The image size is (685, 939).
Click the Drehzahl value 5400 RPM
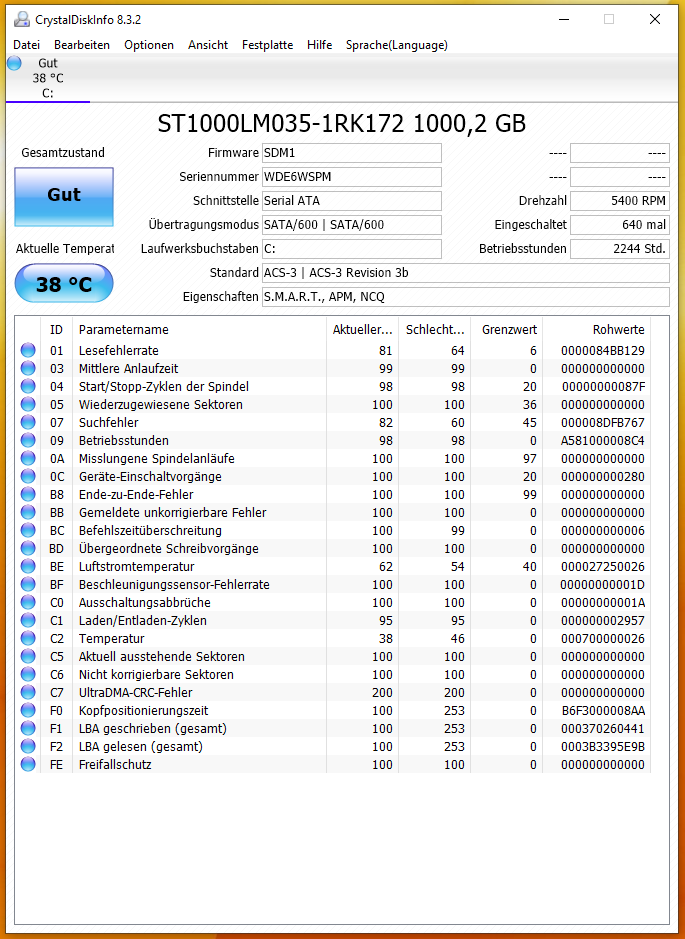click(620, 201)
